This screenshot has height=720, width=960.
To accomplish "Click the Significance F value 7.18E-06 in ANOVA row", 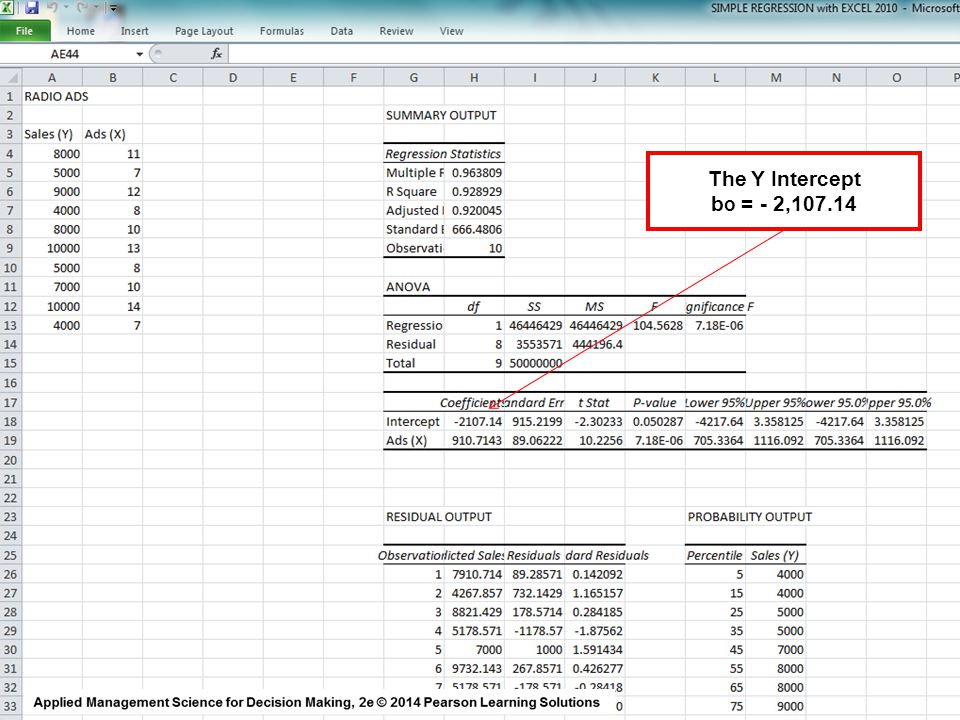I will tap(716, 326).
